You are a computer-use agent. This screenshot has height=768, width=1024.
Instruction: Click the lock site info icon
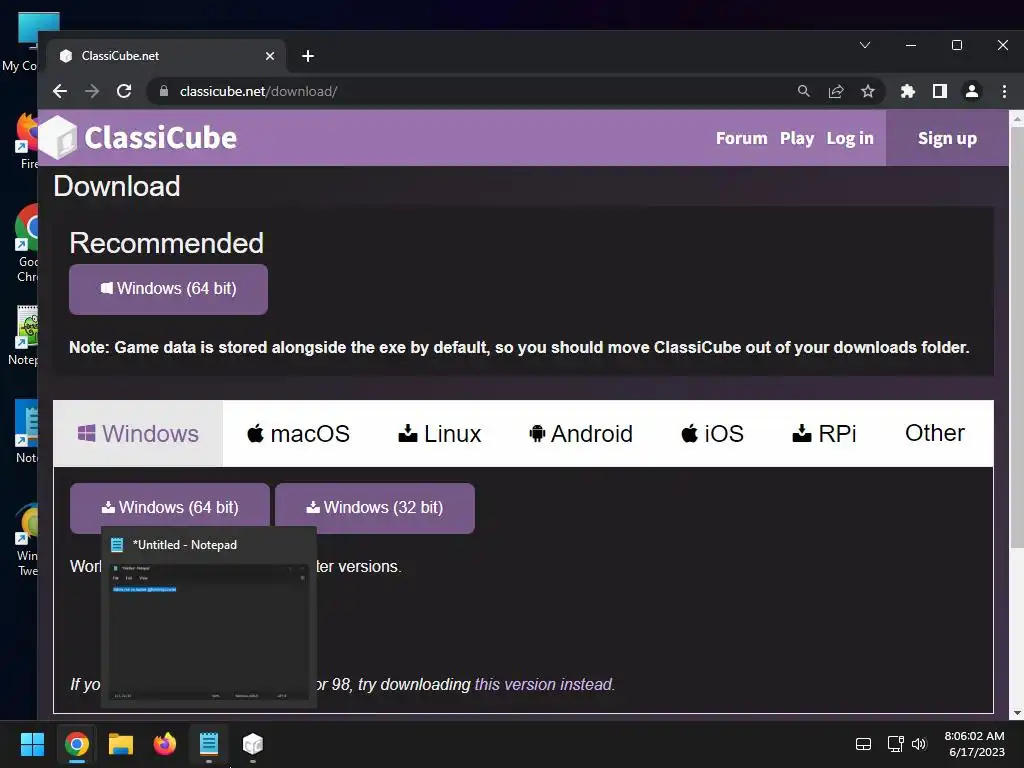click(164, 91)
